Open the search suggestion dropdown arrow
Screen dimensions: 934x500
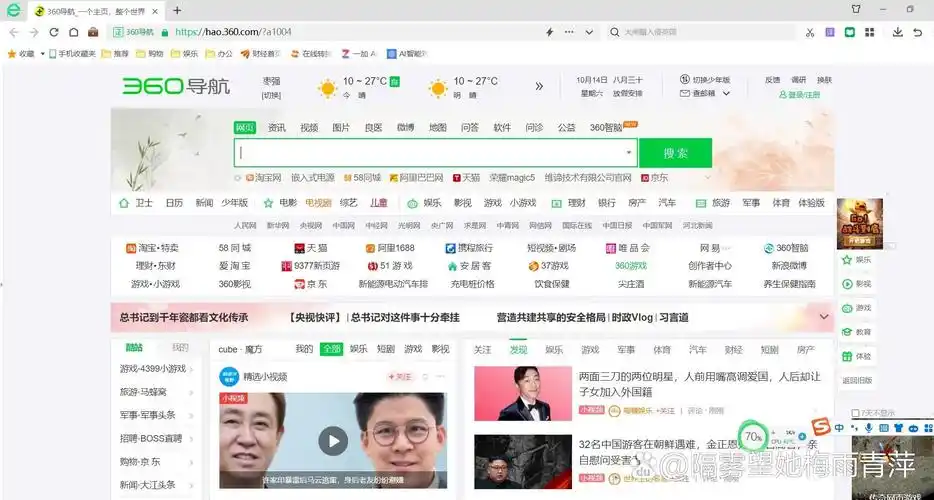click(x=628, y=153)
